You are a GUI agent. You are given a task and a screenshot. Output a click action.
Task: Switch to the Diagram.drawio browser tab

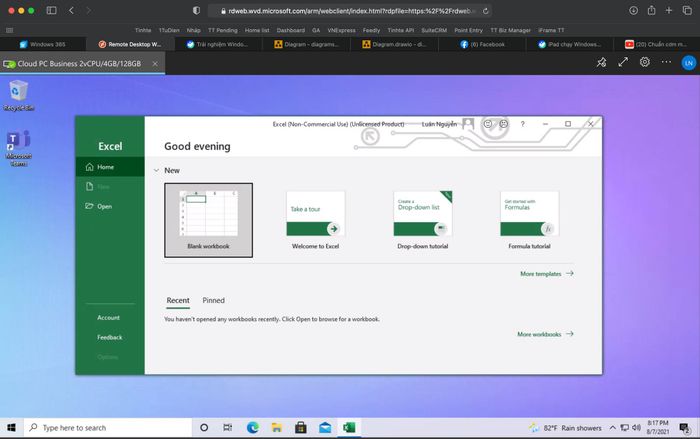(395, 44)
